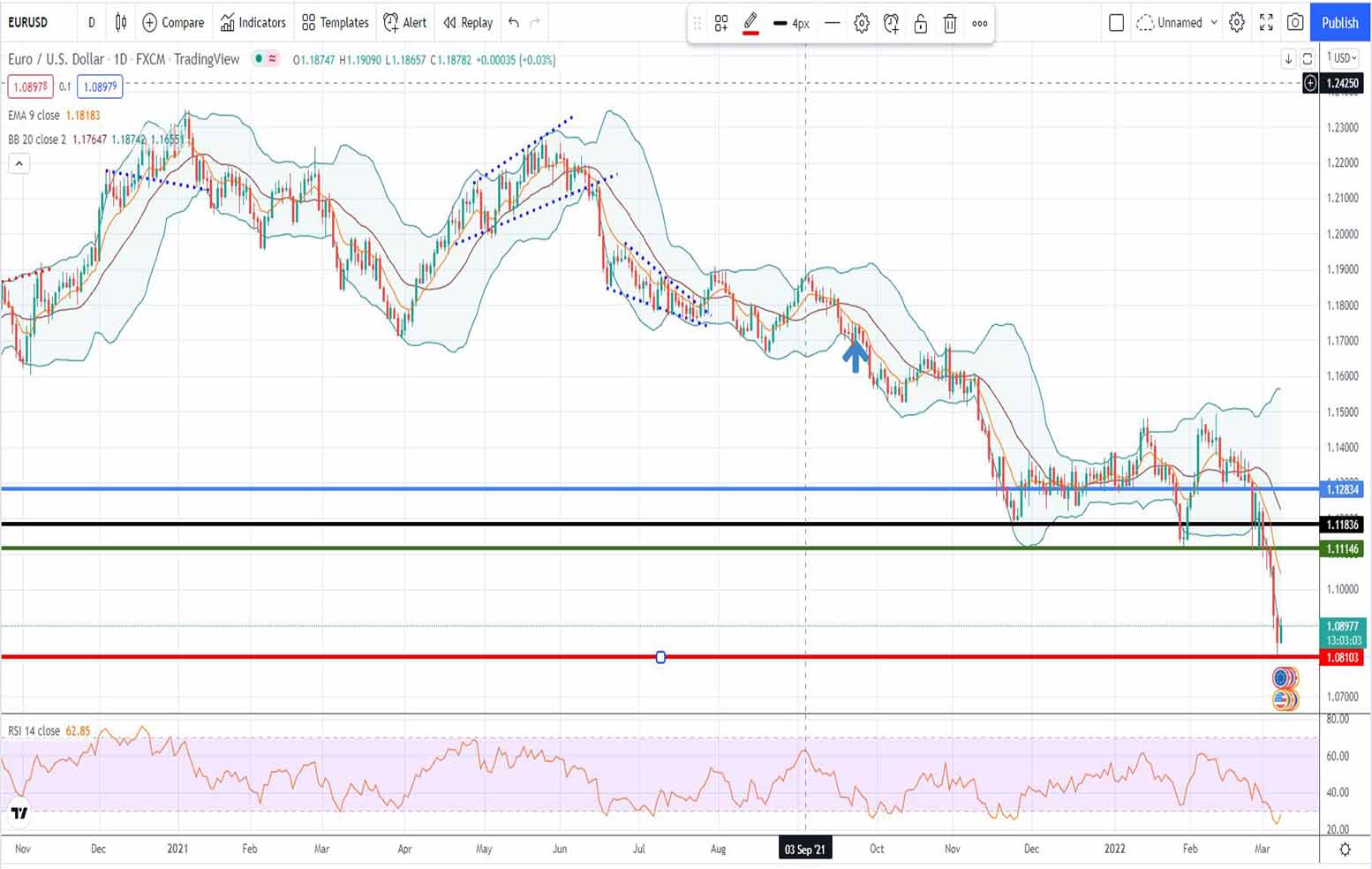The image size is (1372, 869).
Task: Add alert on drawing via clock icon
Action: click(x=891, y=24)
